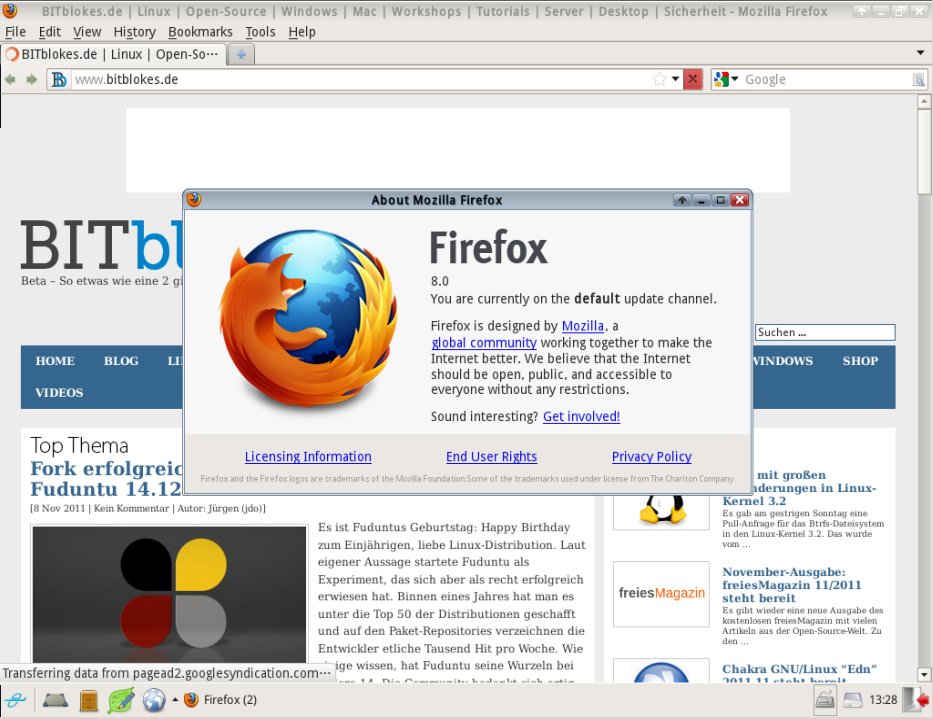The width and height of the screenshot is (933, 719).
Task: Open the search engine selector dropdown
Action: [735, 79]
